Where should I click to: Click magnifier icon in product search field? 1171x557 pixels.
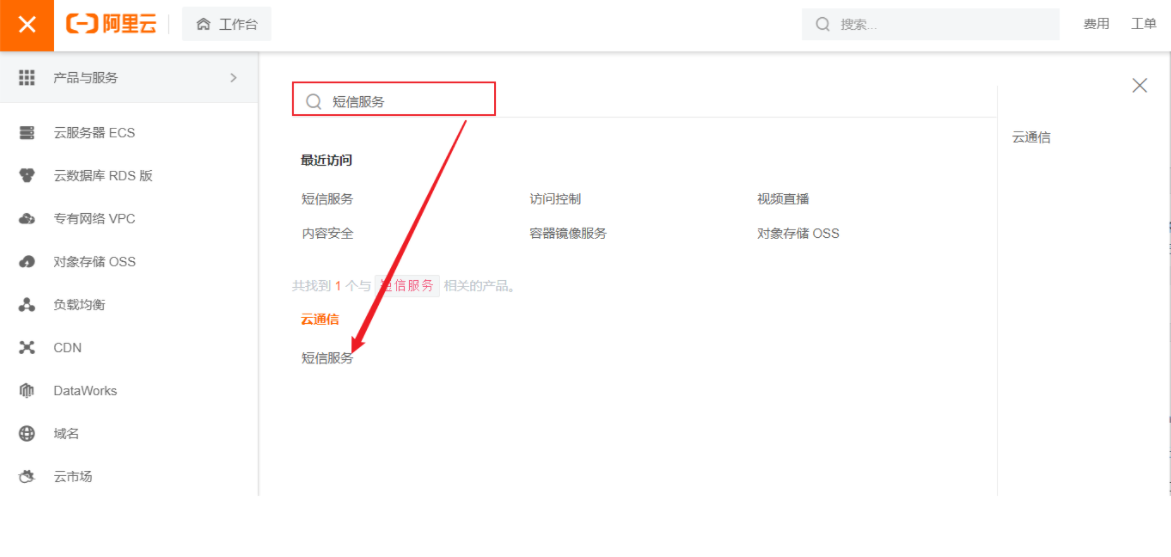(x=314, y=102)
